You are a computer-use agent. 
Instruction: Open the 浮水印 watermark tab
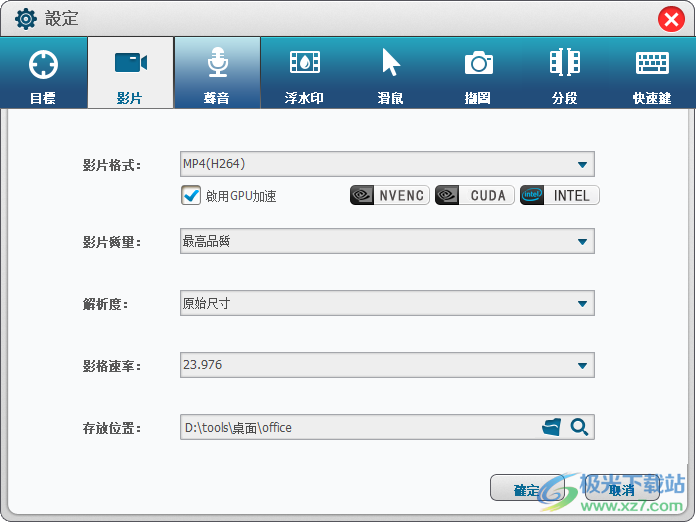point(304,73)
